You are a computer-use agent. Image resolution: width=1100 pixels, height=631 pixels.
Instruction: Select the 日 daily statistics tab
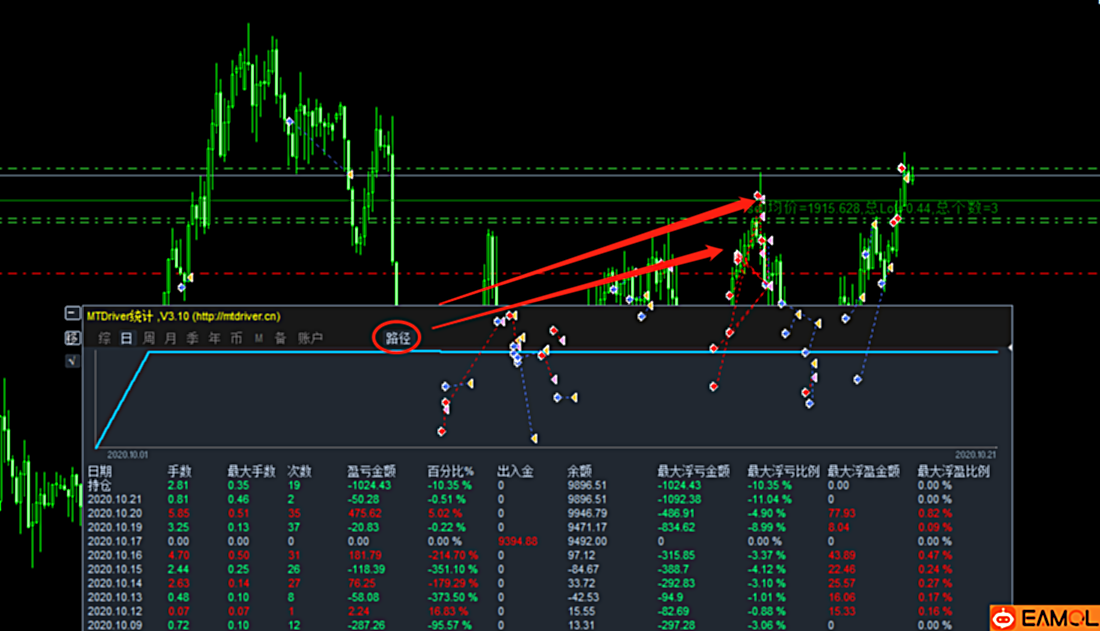click(x=126, y=338)
